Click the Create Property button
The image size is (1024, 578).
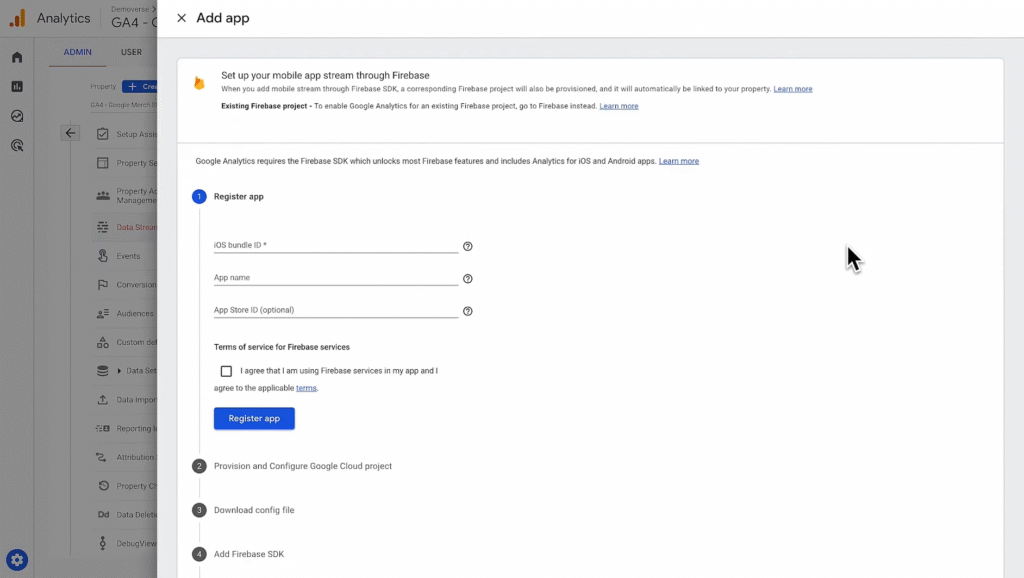(x=140, y=86)
